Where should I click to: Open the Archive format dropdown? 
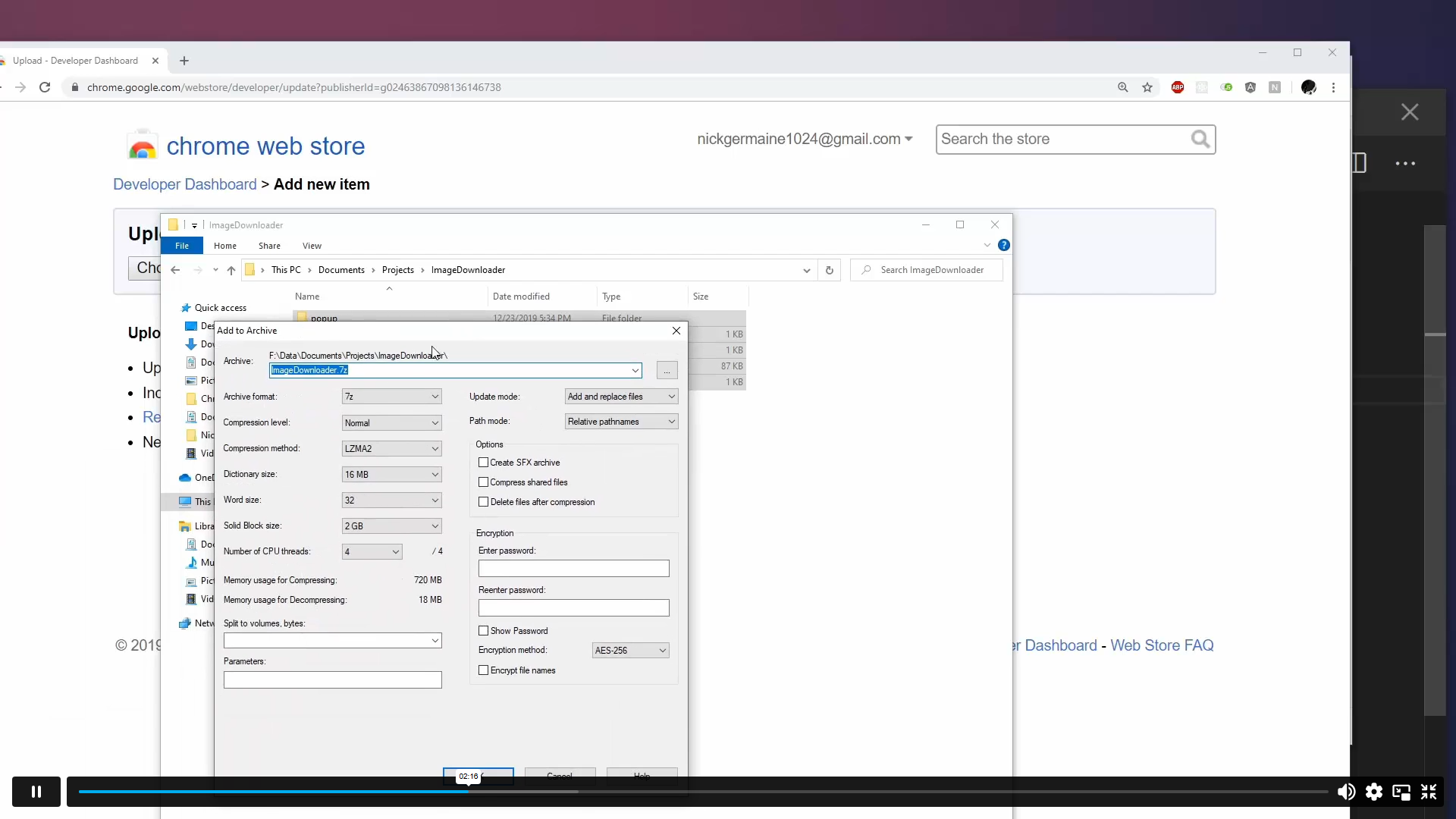point(391,397)
